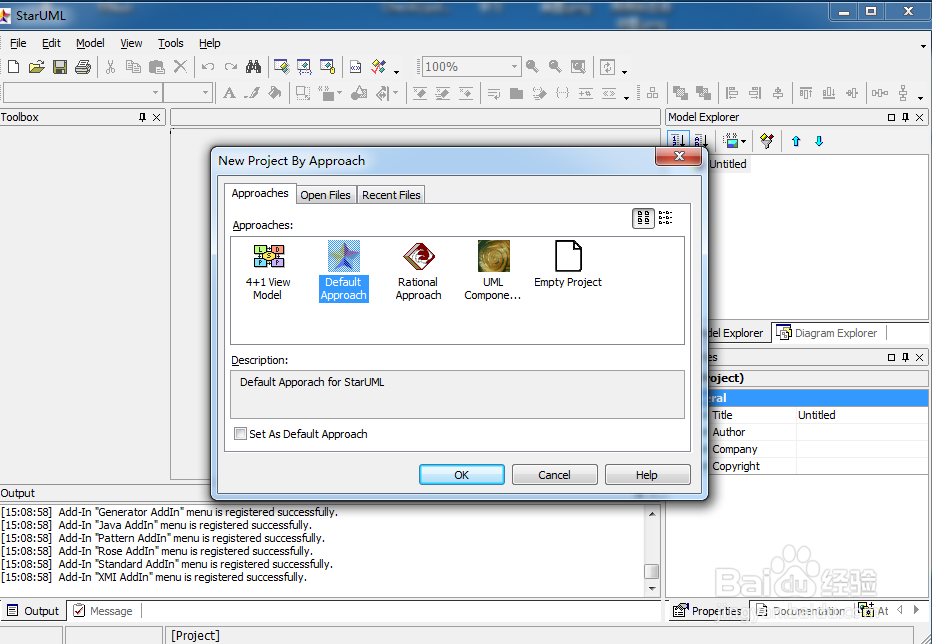Switch dialog to list view

pos(666,218)
